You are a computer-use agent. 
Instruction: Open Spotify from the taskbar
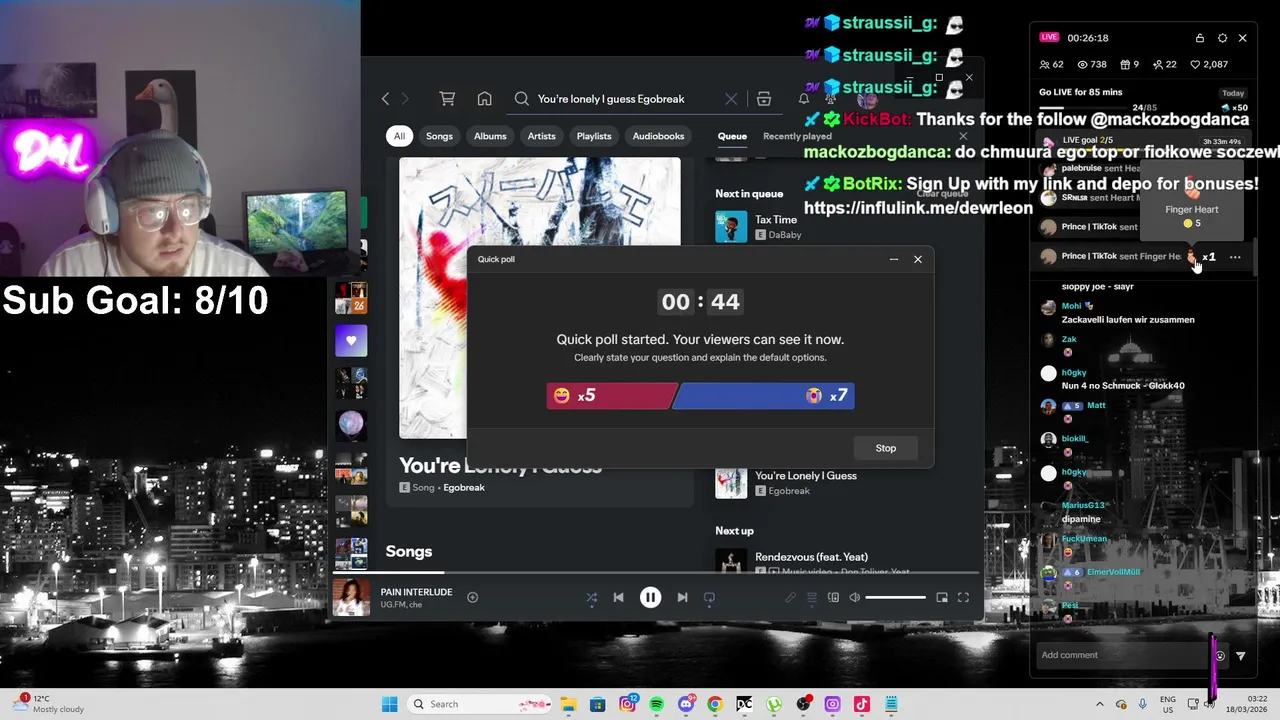click(x=656, y=704)
